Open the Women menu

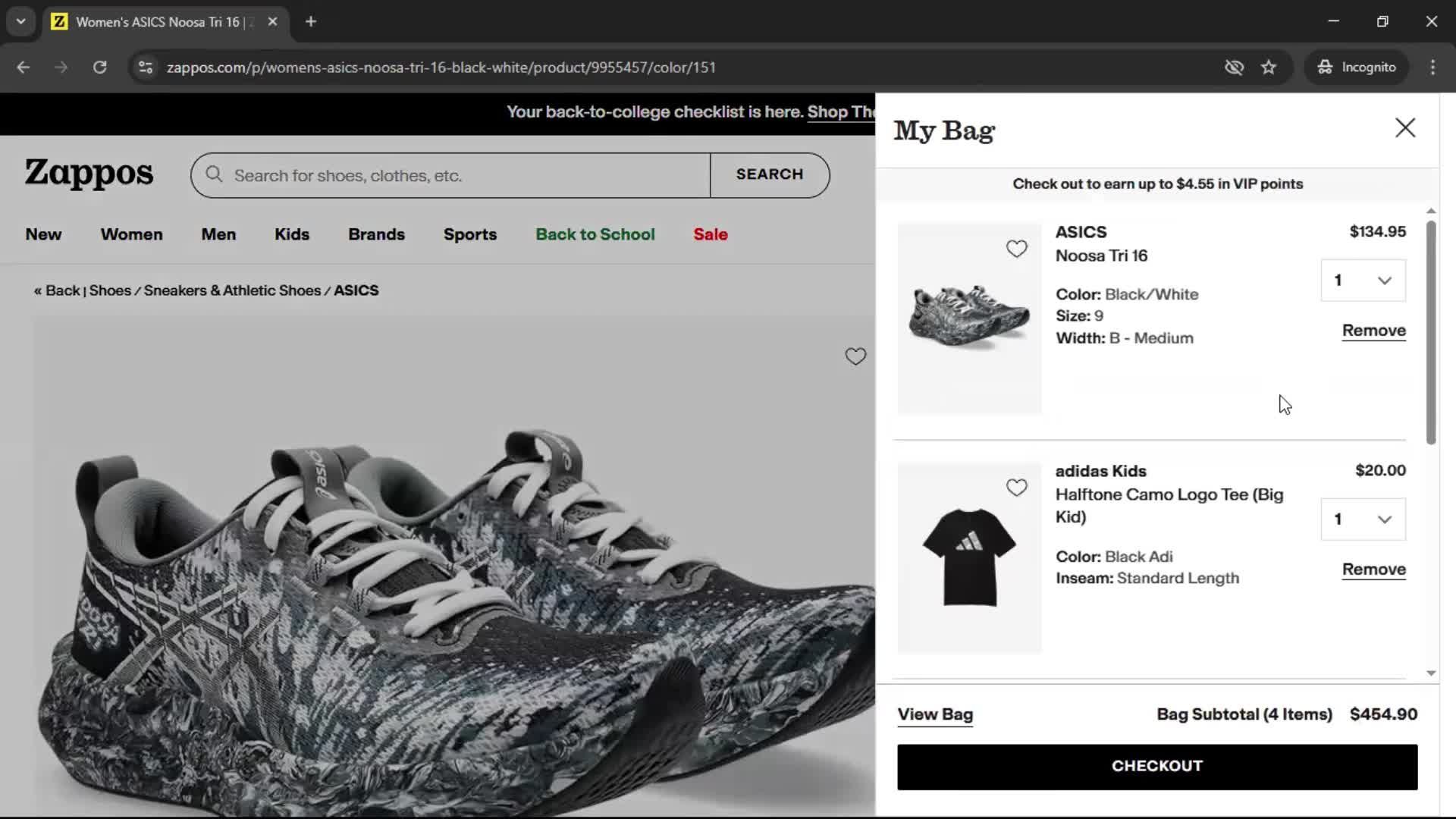click(x=131, y=234)
